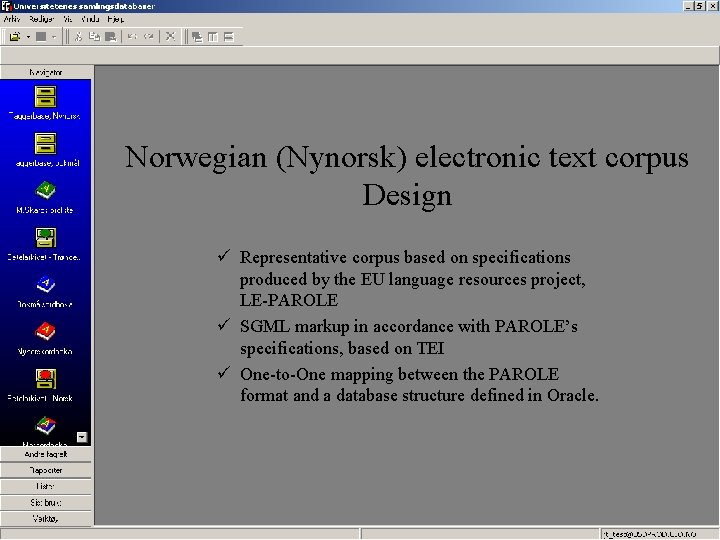This screenshot has width=720, height=540.
Task: Minimize the samlingsdatabaser window
Action: tap(688, 6)
